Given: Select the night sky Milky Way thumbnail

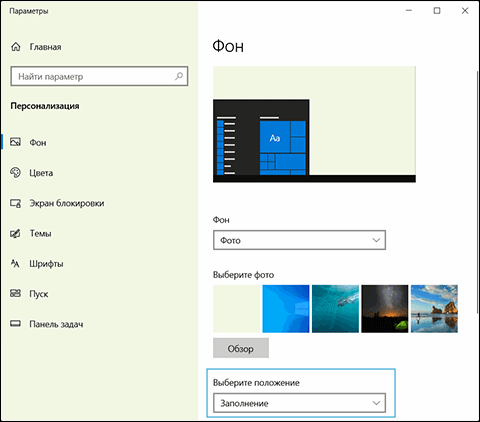Looking at the screenshot, I should pyautogui.click(x=385, y=309).
